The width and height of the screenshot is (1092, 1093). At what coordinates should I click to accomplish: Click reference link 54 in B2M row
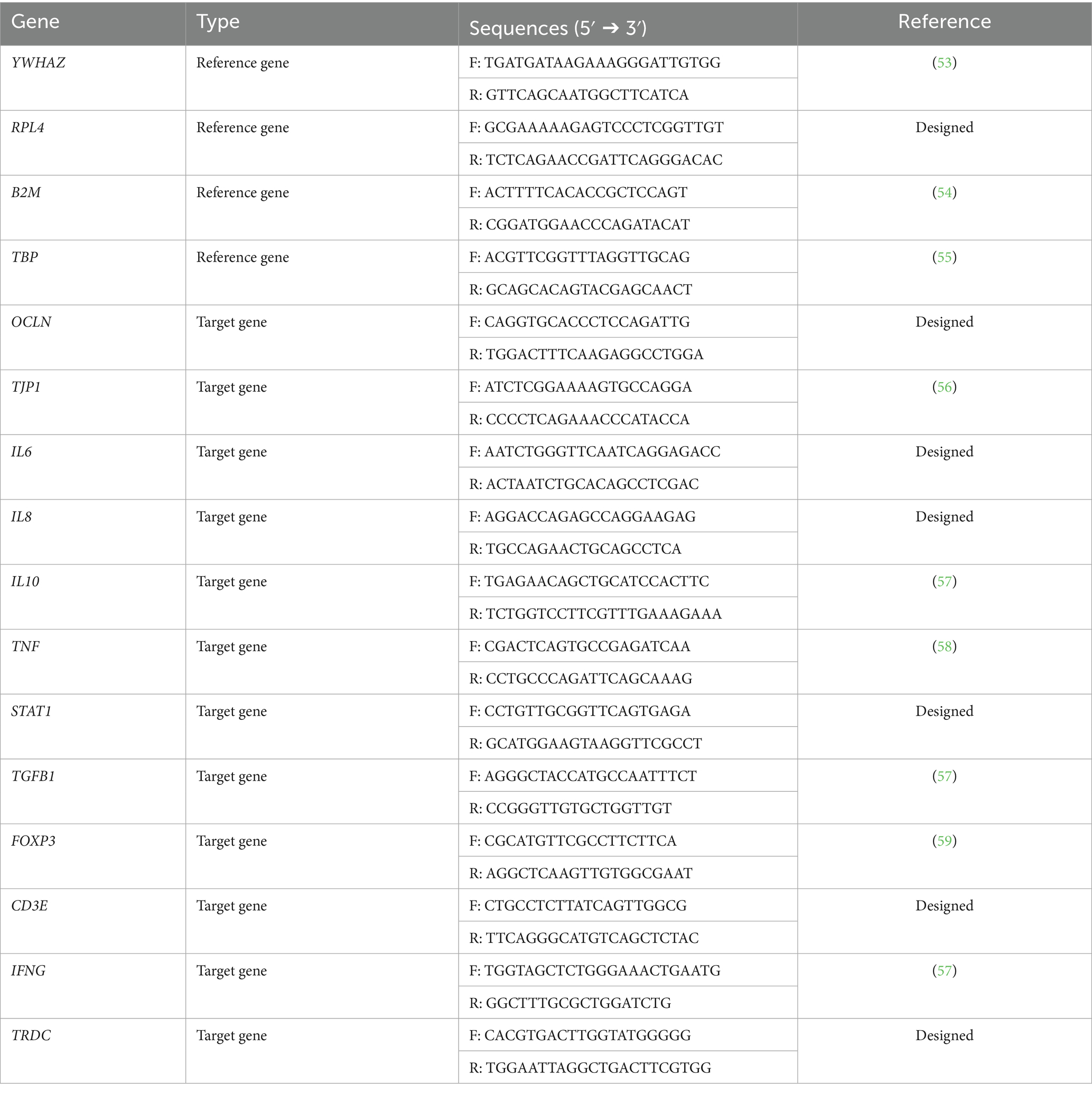point(944,192)
